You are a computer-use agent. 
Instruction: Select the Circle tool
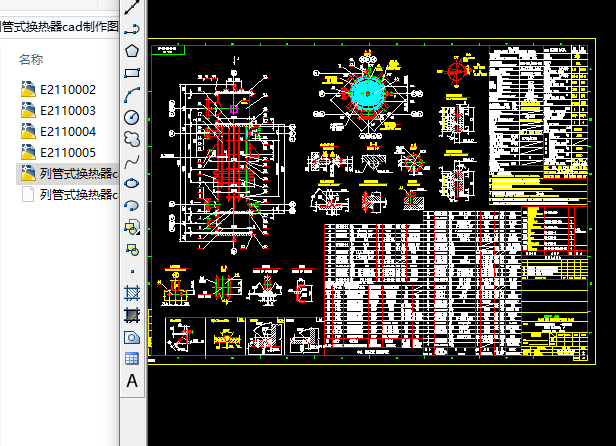coord(132,117)
